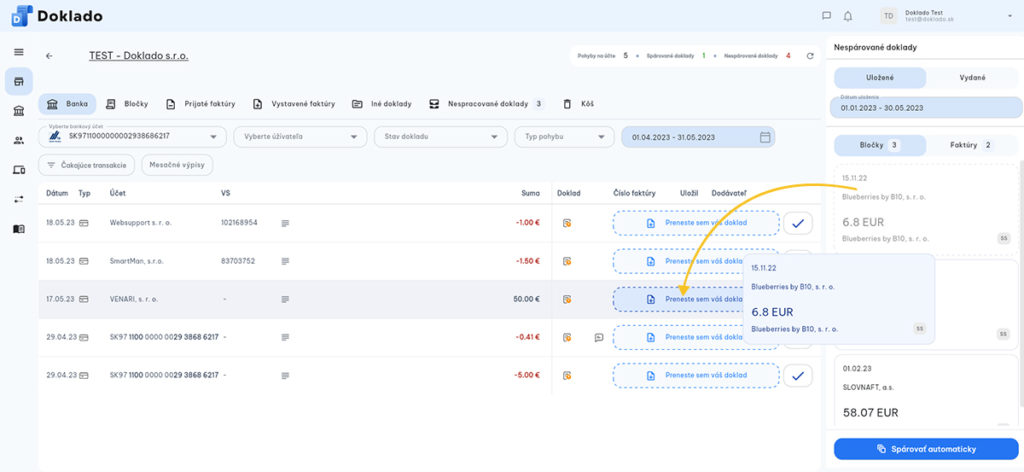Viewport: 1024px width, 472px height.
Task: Click the Účet column header
Action: click(118, 193)
